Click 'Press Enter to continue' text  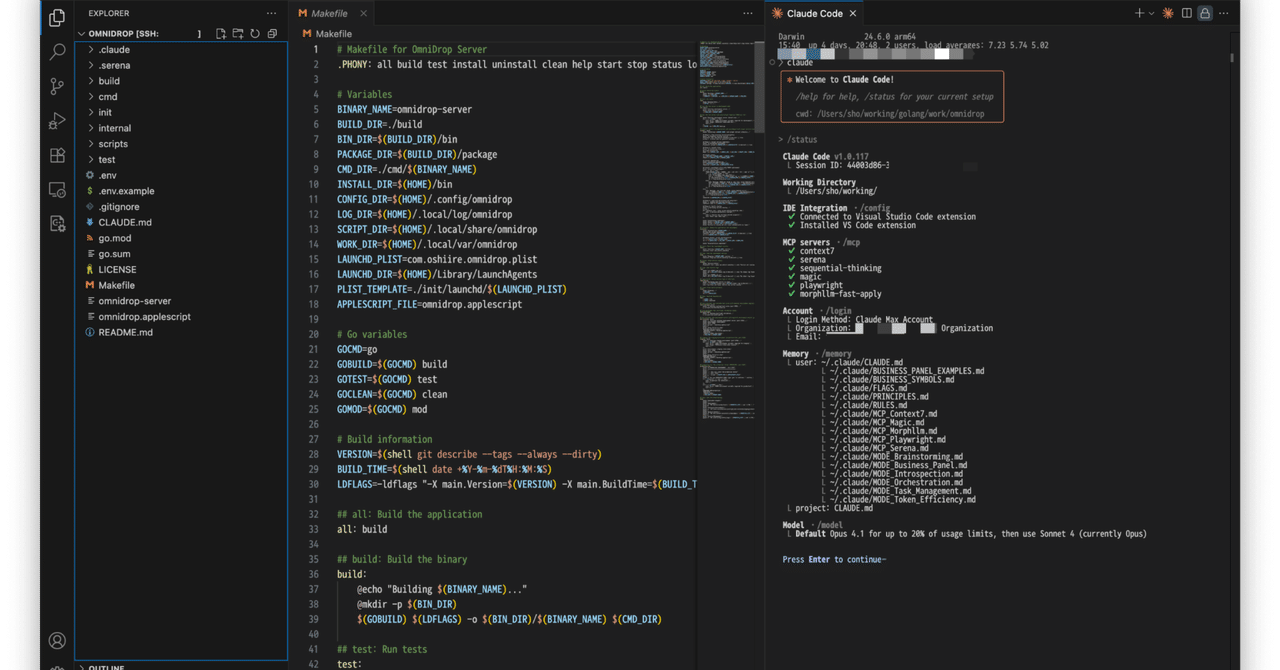[834, 560]
